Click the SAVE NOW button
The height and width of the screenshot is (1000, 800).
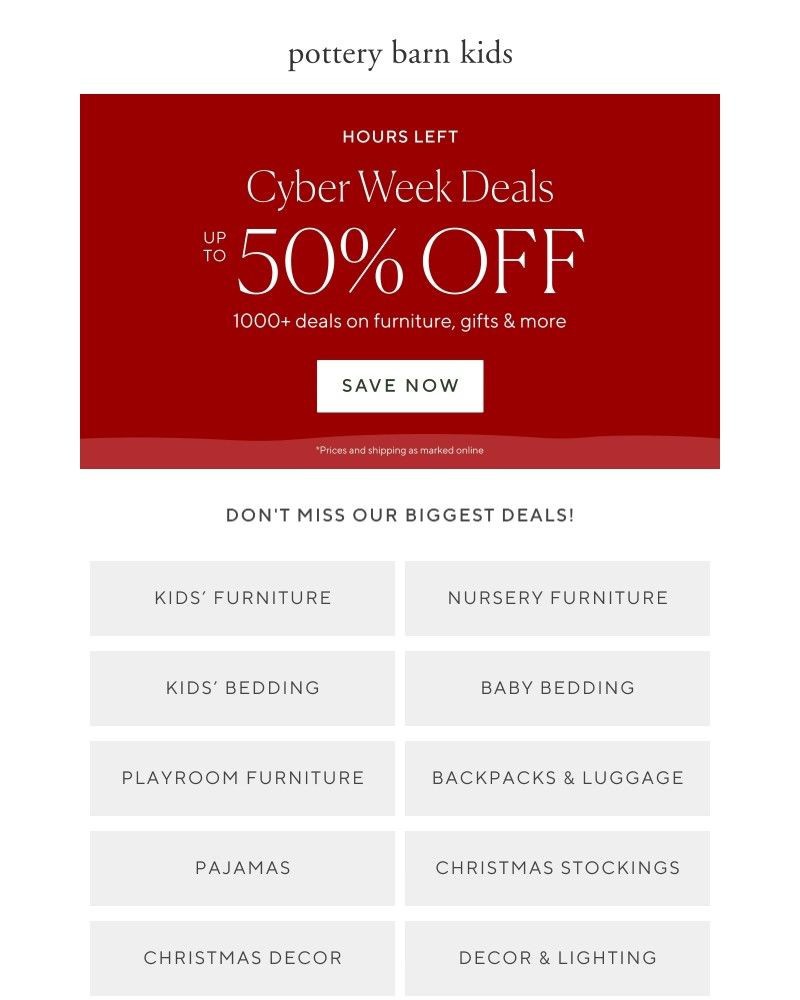399,385
